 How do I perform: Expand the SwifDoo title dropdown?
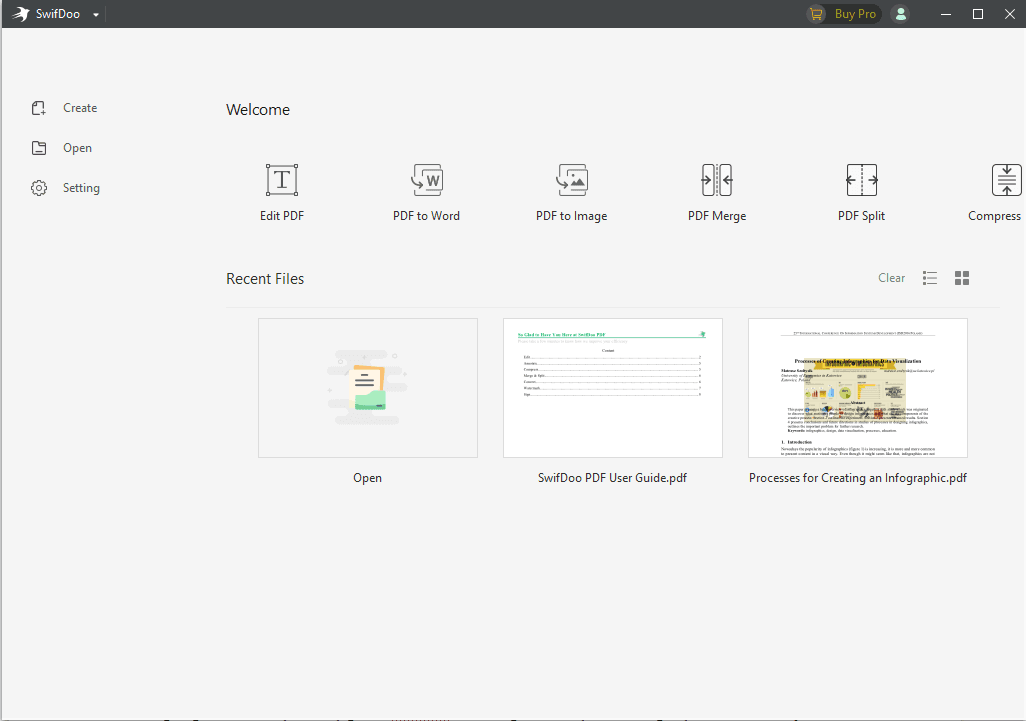[95, 14]
